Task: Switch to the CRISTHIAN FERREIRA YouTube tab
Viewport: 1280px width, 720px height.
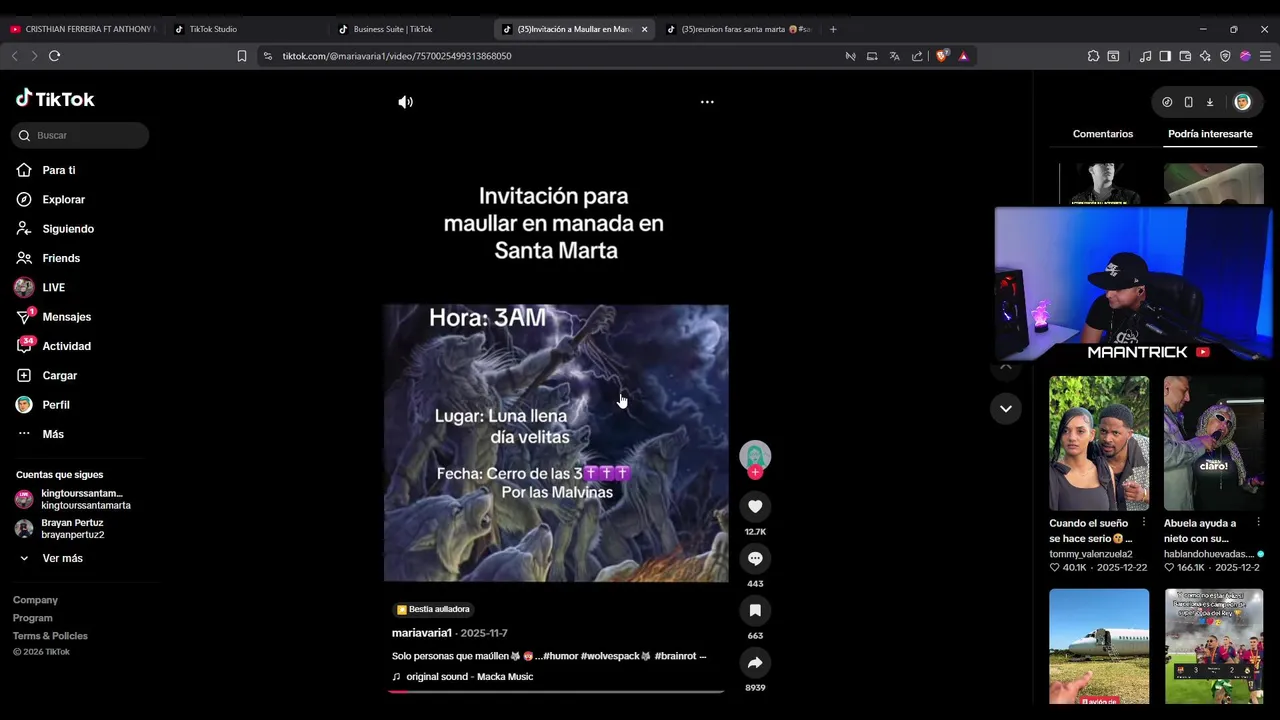Action: (x=82, y=29)
